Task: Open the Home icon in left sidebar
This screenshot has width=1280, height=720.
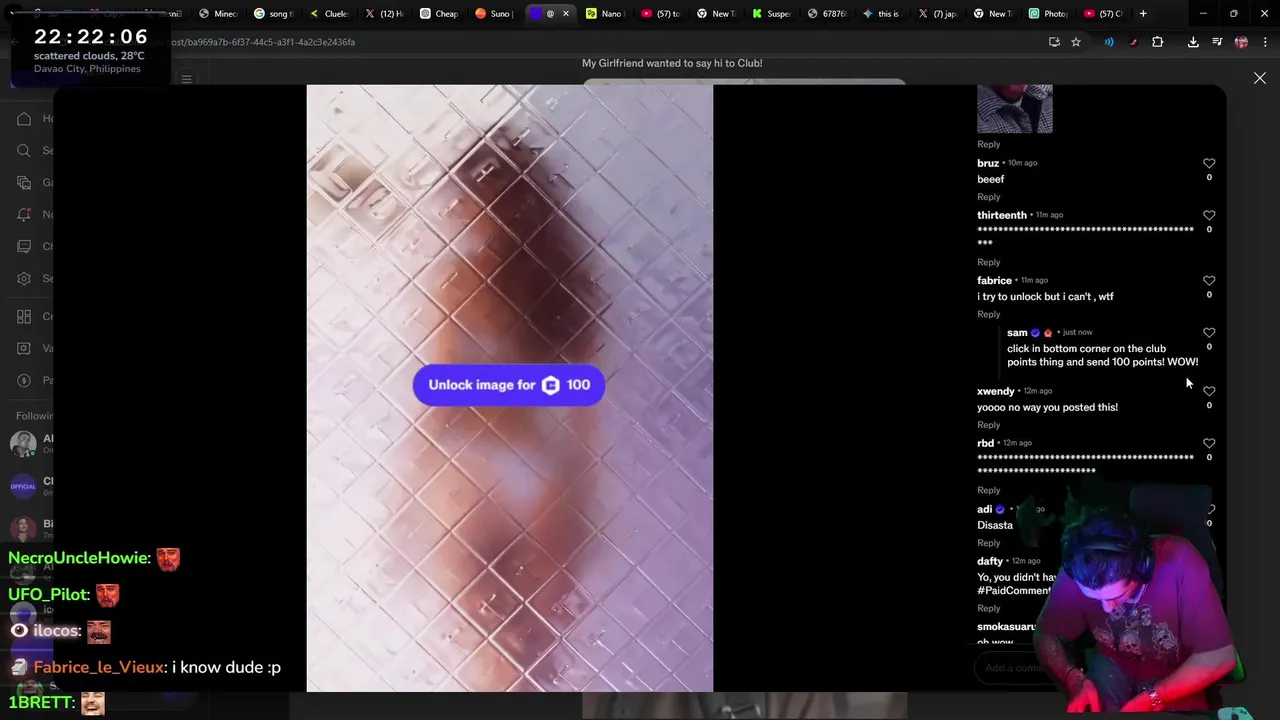Action: [24, 119]
